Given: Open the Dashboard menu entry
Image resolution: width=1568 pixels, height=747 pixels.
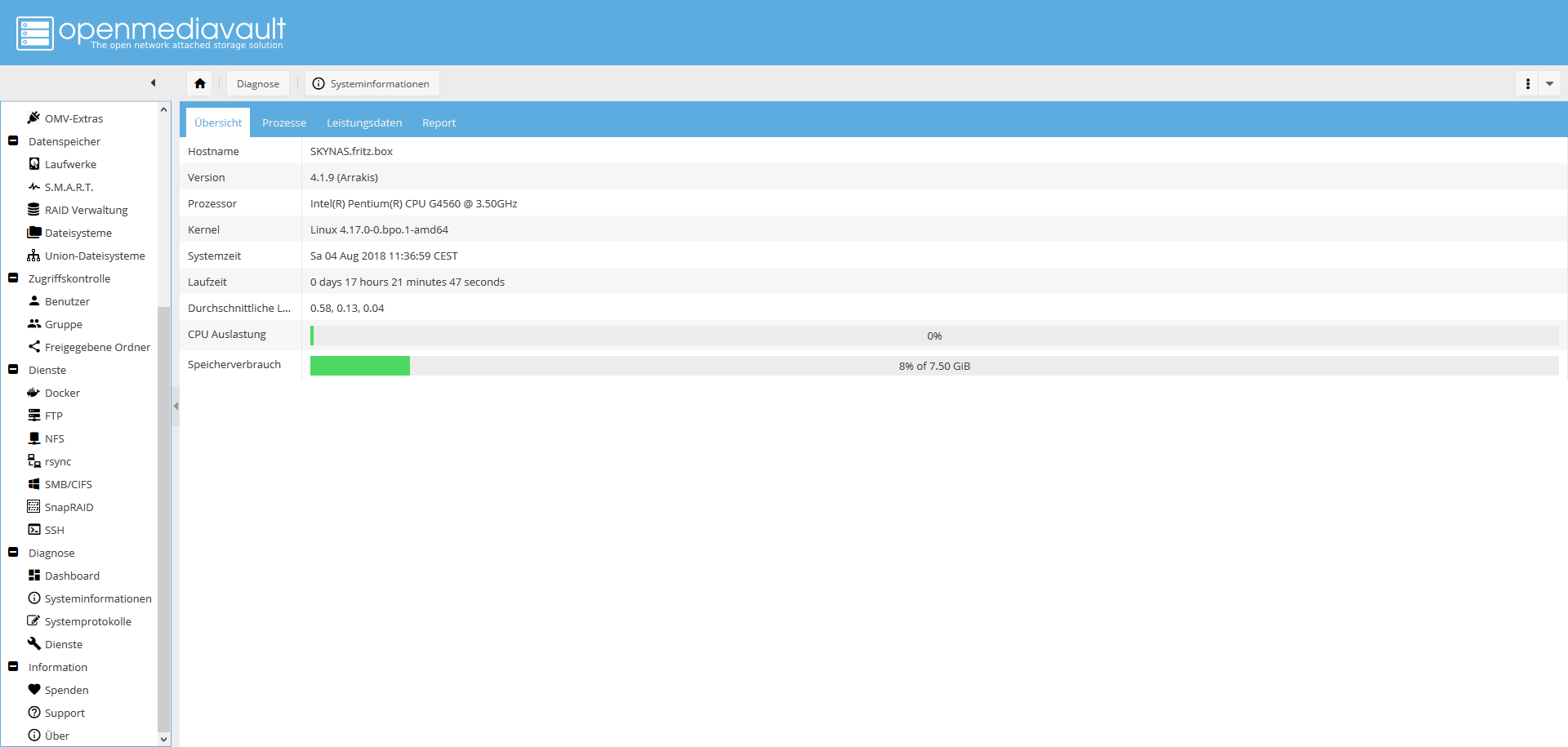Looking at the screenshot, I should [72, 576].
